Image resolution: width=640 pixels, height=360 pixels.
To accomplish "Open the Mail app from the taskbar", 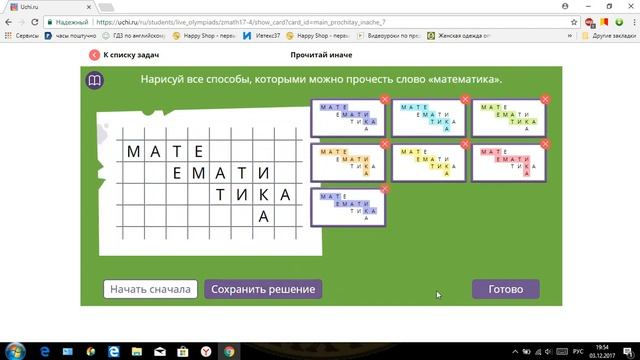I will (x=160, y=351).
